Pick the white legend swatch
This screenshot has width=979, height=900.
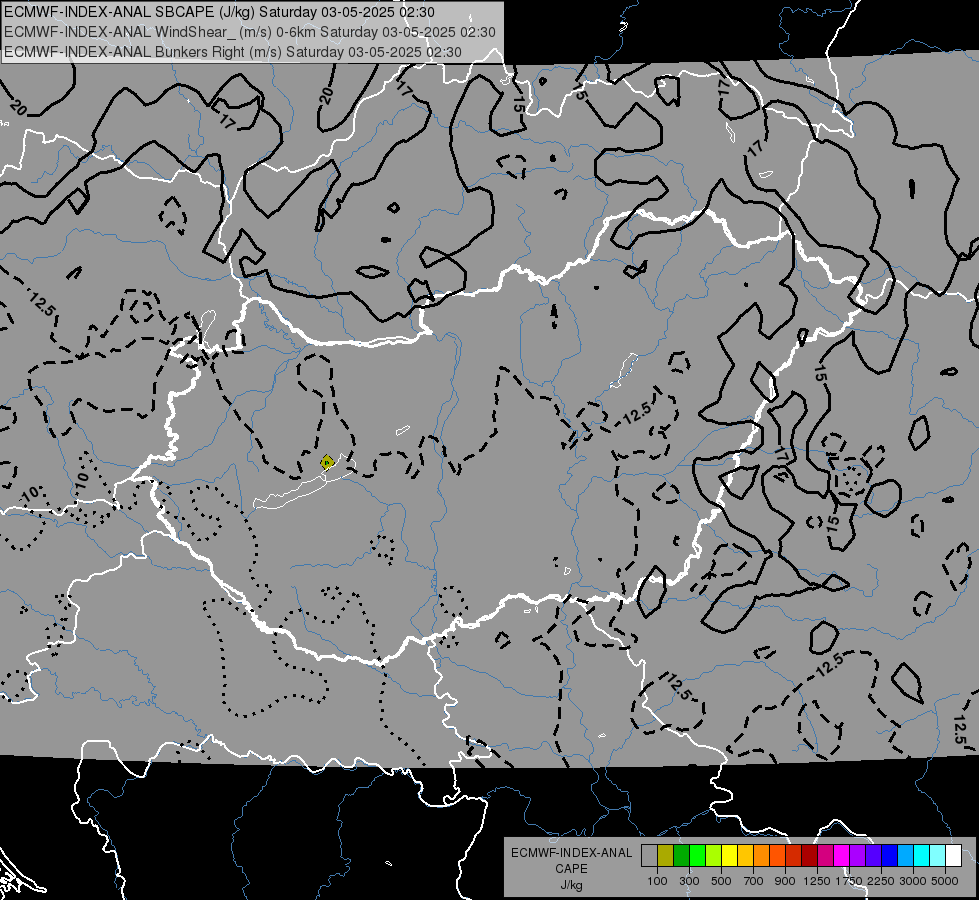coord(954,856)
